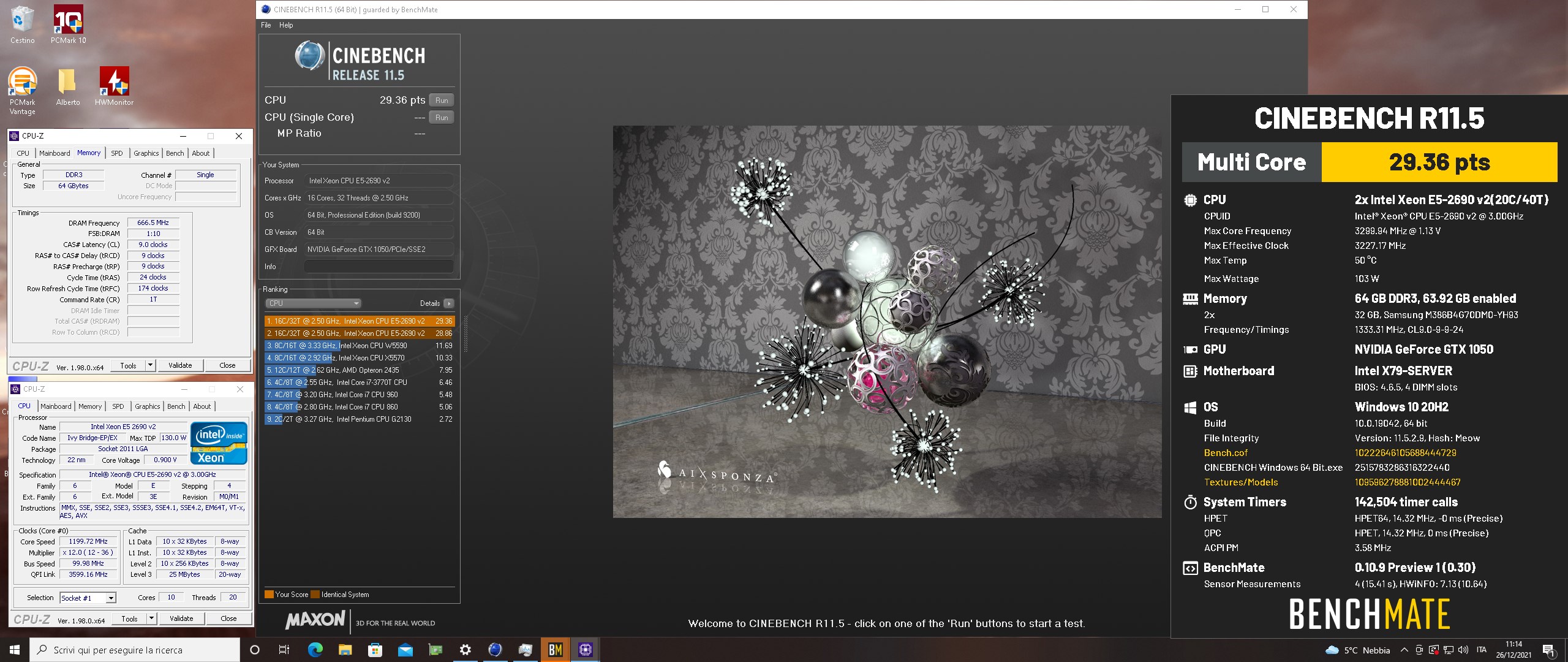Open Tools dropdown arrow in Memory CPU-Z window

[x=150, y=365]
